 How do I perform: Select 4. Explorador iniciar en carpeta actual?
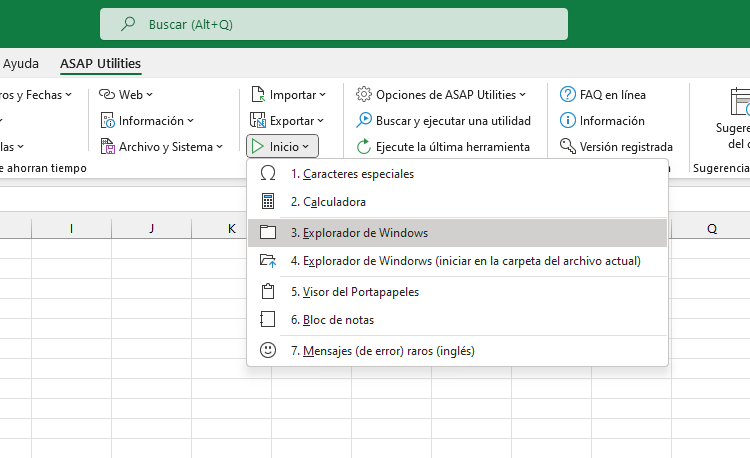point(457,261)
